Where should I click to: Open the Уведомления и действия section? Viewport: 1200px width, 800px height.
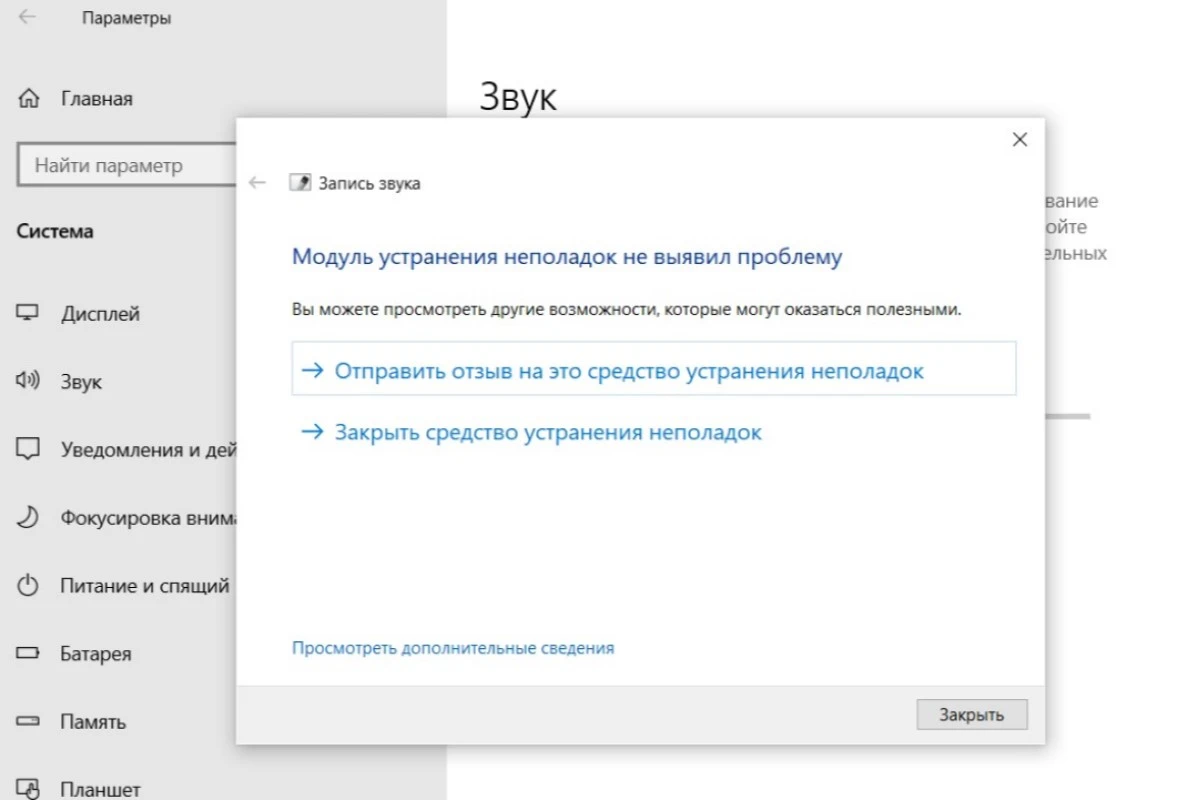(127, 450)
